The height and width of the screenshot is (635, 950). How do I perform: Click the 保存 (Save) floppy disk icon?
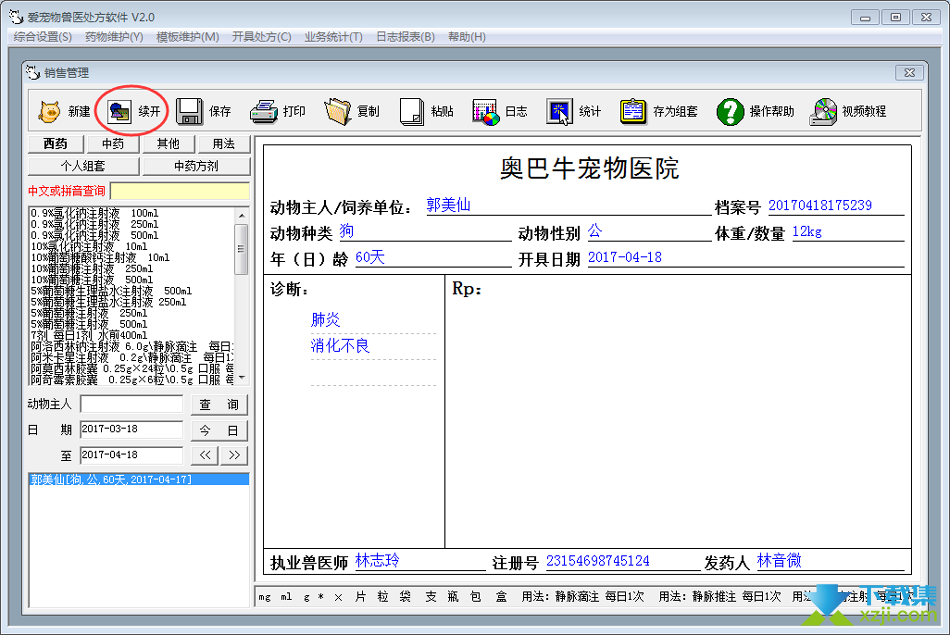point(191,111)
